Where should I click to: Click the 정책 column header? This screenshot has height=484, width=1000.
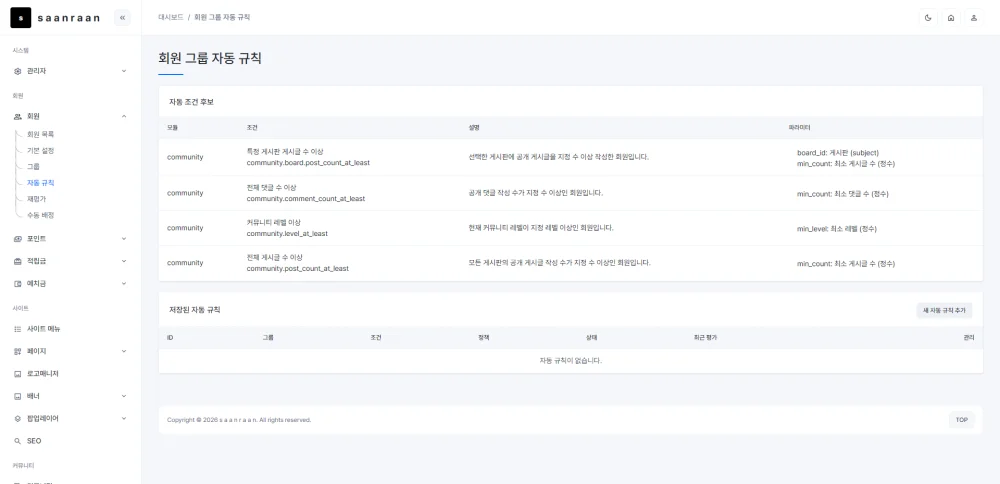483,337
